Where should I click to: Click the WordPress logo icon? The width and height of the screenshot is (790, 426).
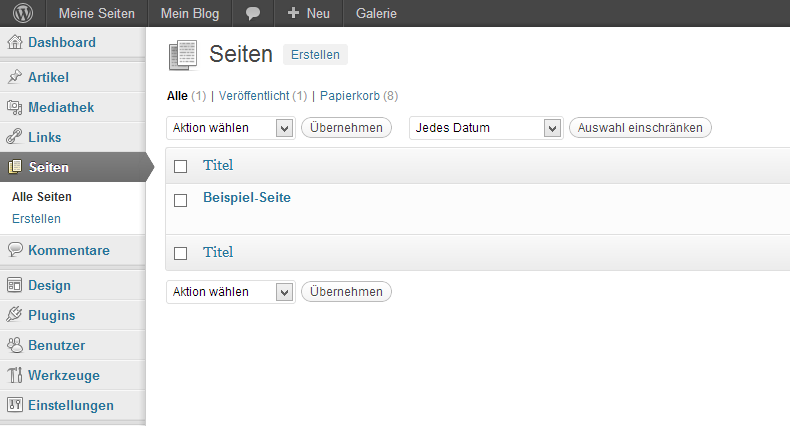pyautogui.click(x=23, y=13)
